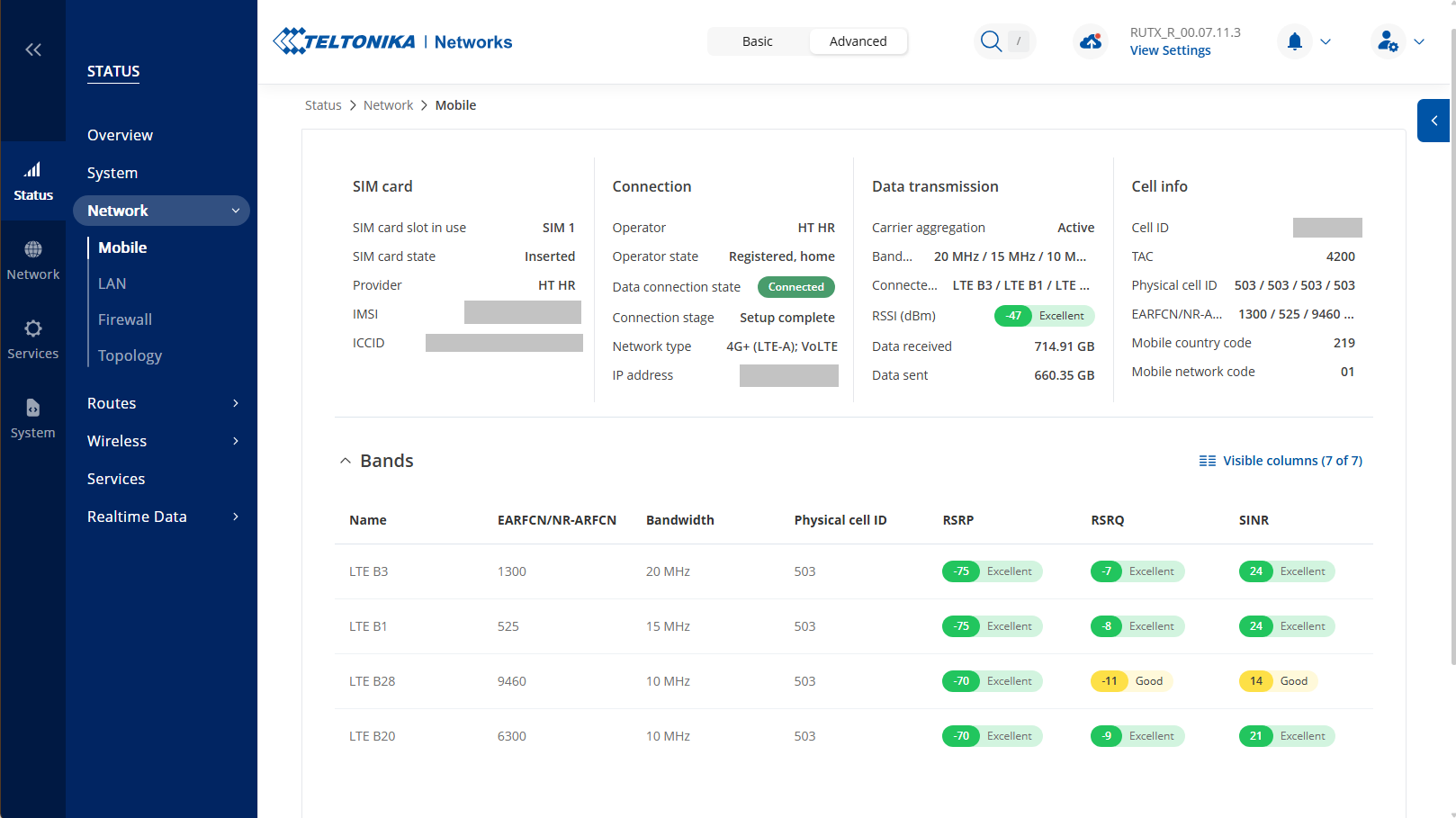The height and width of the screenshot is (818, 1456).
Task: Expand the notifications dropdown chevron
Action: tap(1326, 41)
